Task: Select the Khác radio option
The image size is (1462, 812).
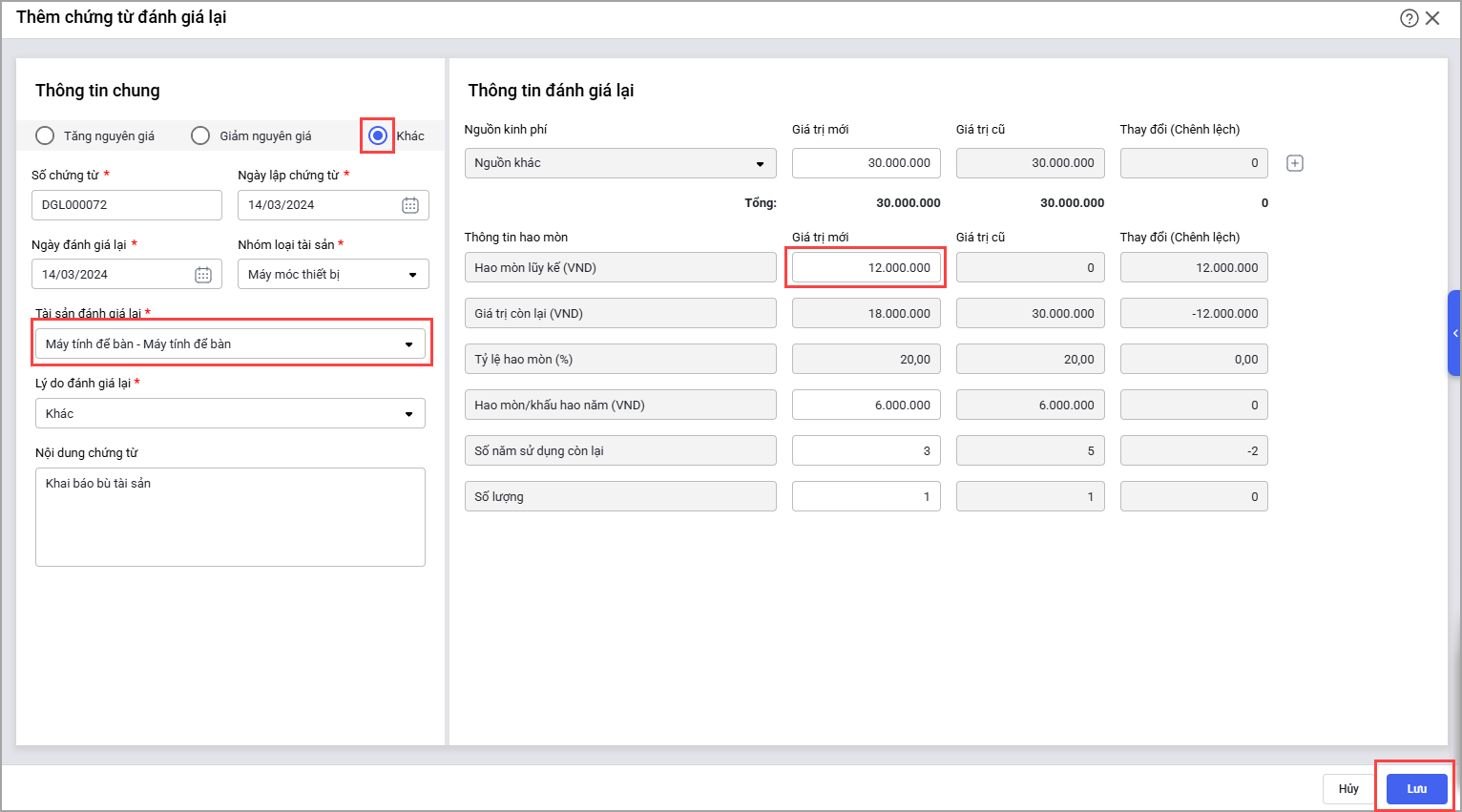Action: tap(378, 135)
